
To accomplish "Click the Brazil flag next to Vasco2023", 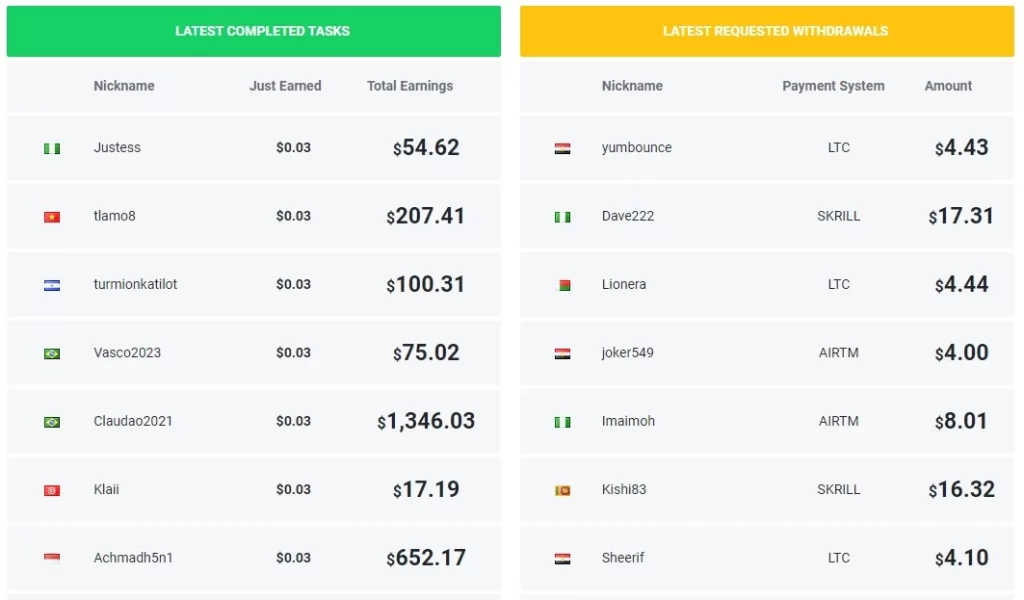I will 52,354.
